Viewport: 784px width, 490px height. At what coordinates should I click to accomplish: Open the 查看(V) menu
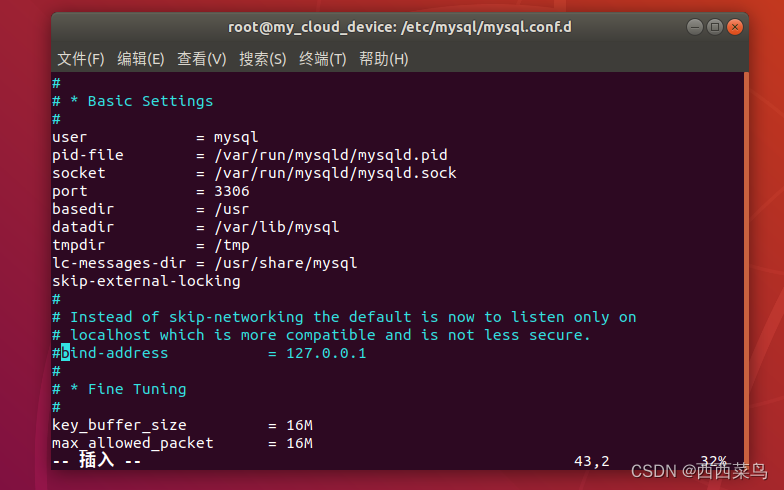click(x=202, y=59)
